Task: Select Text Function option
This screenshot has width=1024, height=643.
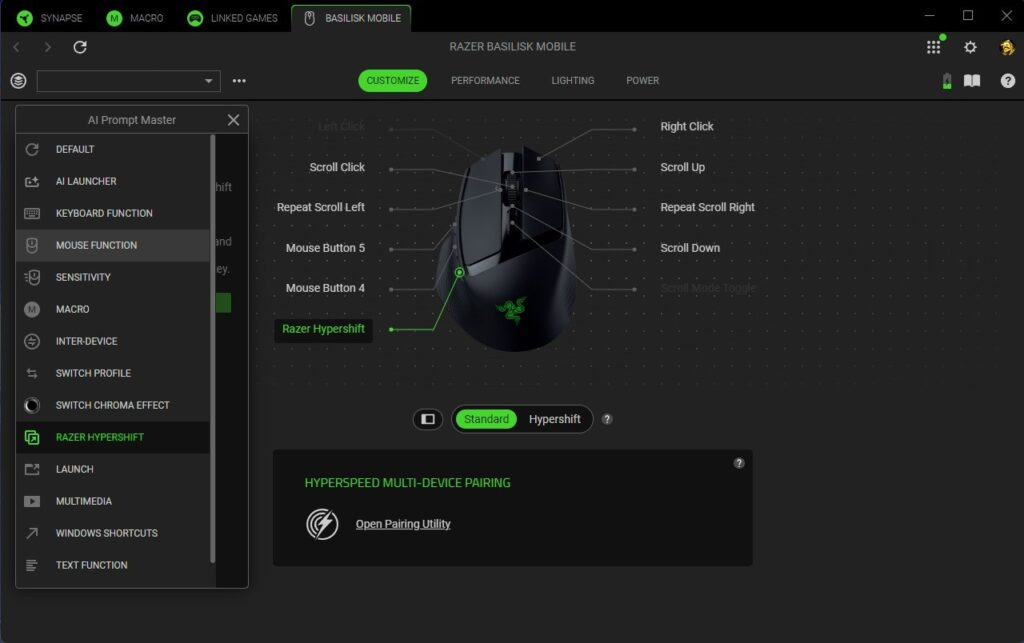Action: pyautogui.click(x=113, y=565)
